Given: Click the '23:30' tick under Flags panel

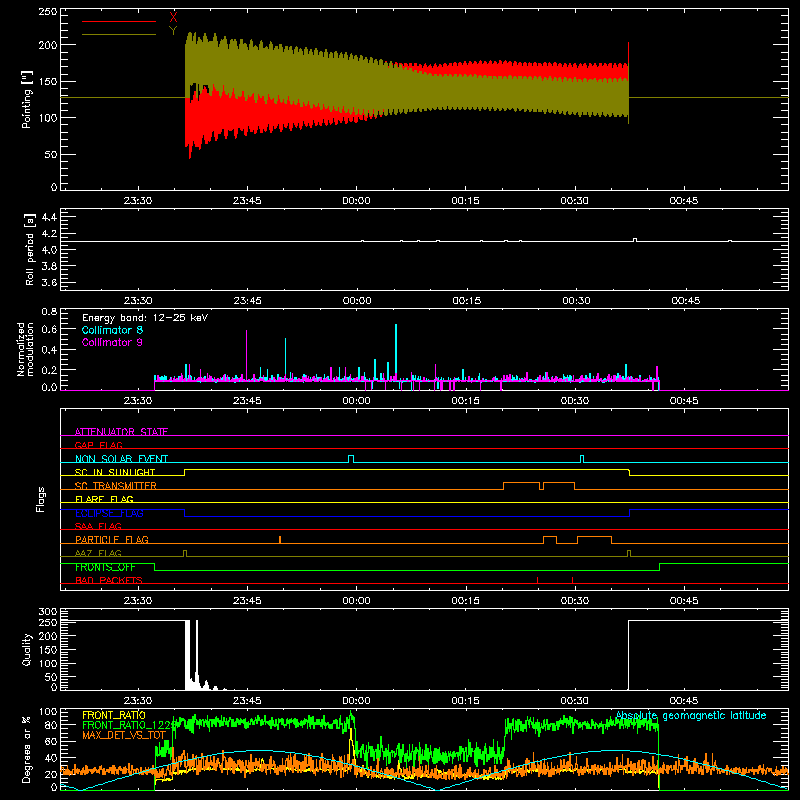Looking at the screenshot, I should coord(138,601).
